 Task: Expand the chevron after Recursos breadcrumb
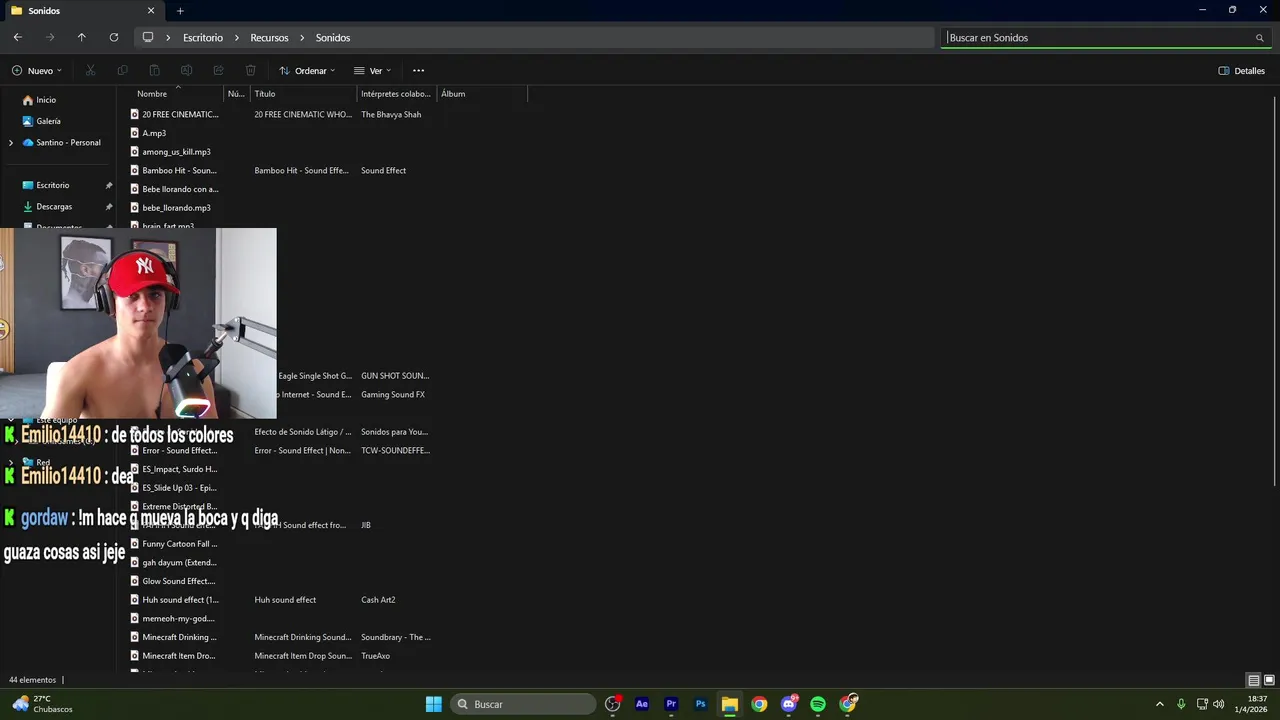coord(302,38)
